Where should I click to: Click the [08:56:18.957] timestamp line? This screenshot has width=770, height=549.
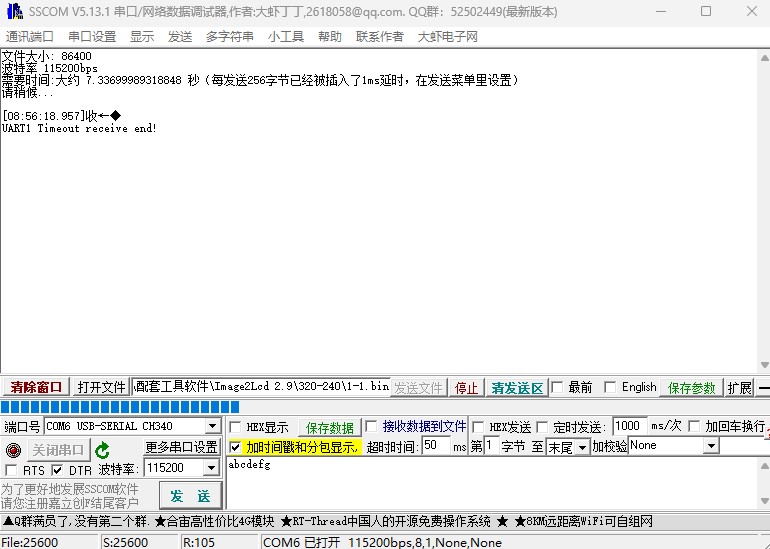[61, 116]
